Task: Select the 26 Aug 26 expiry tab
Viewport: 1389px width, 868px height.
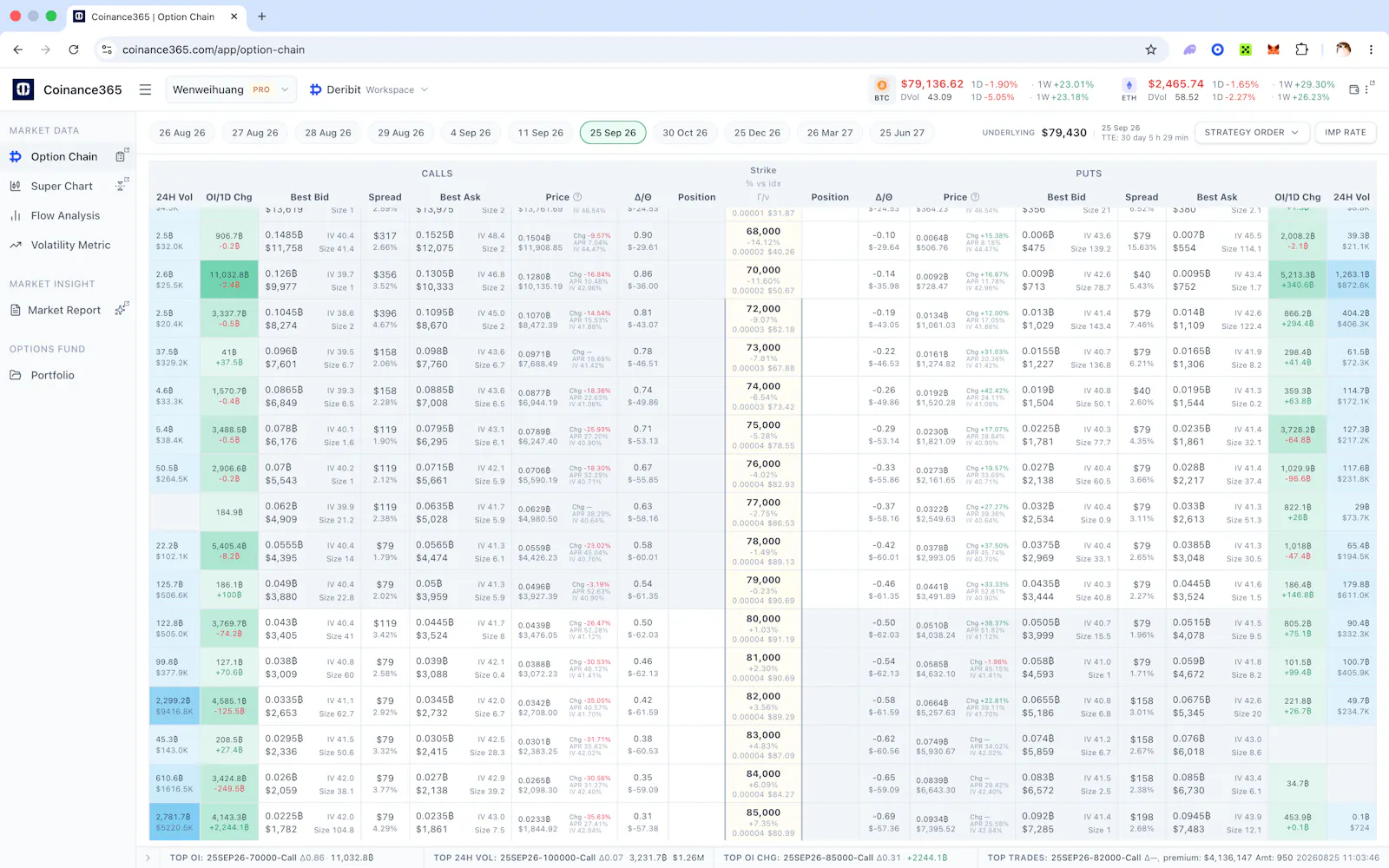Action: (x=182, y=133)
